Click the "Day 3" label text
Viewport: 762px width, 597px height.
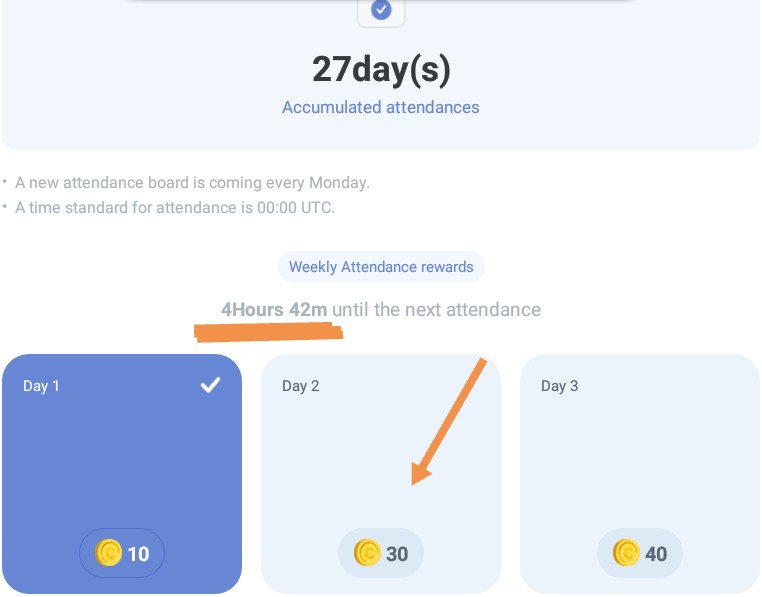pyautogui.click(x=560, y=386)
